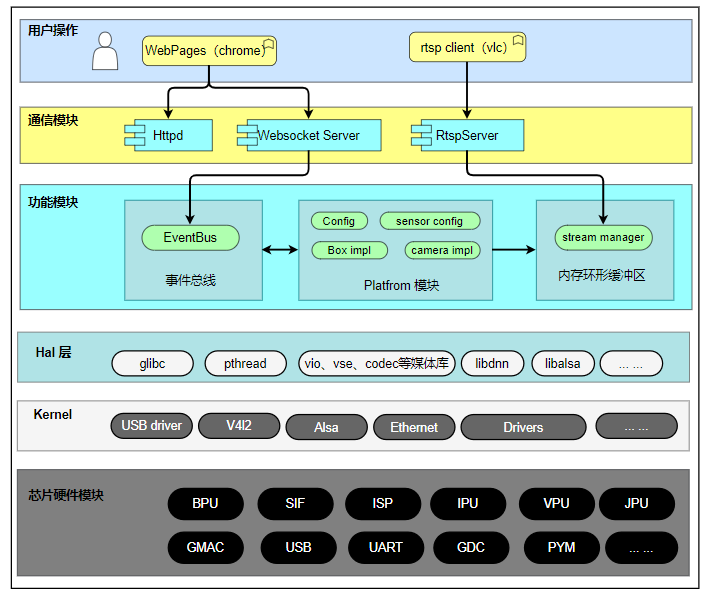710x598 pixels.
Task: Click the component icon beside Httpd
Action: tap(135, 135)
